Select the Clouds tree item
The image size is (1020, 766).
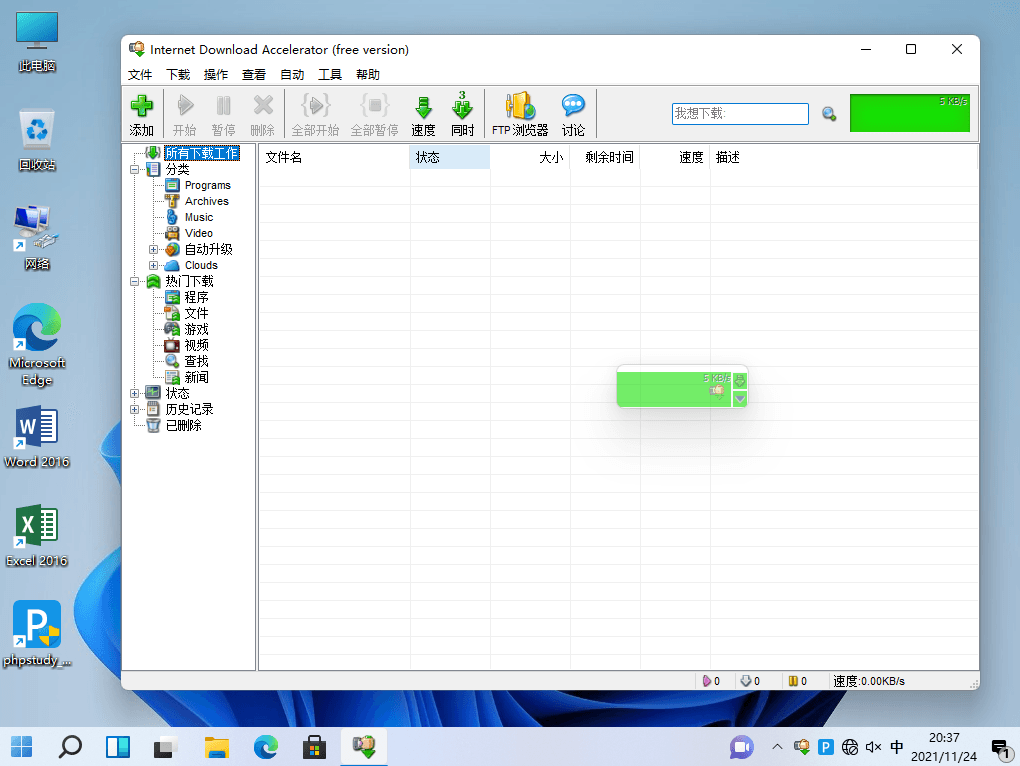coord(201,265)
